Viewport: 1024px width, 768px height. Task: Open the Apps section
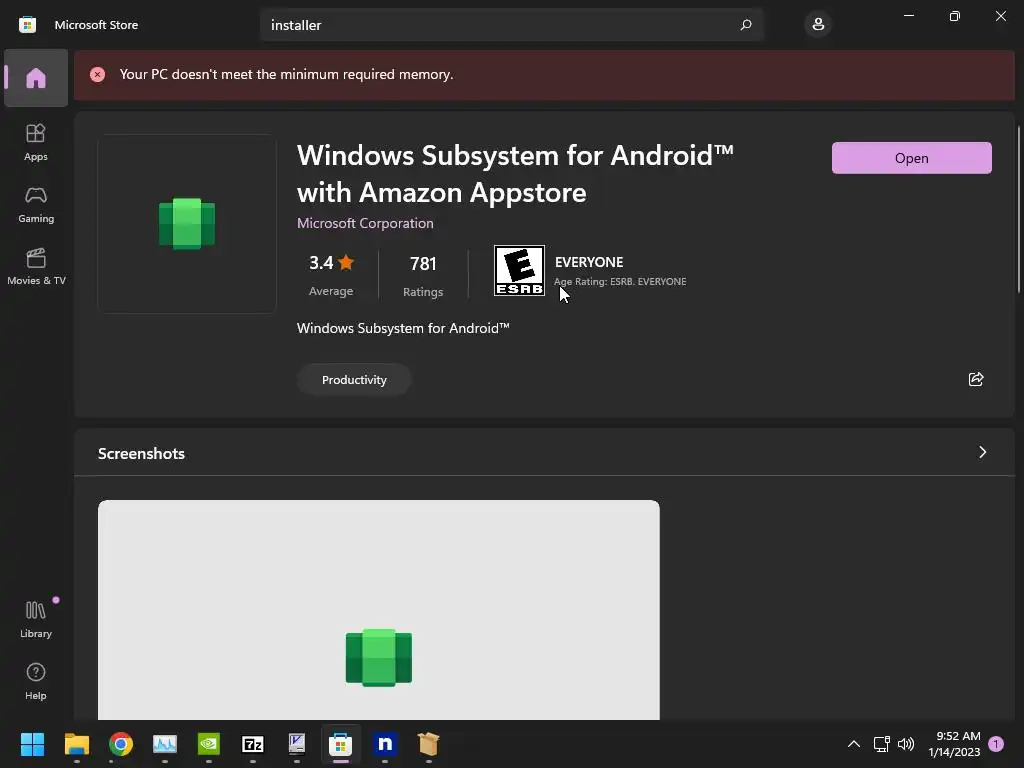click(x=36, y=142)
